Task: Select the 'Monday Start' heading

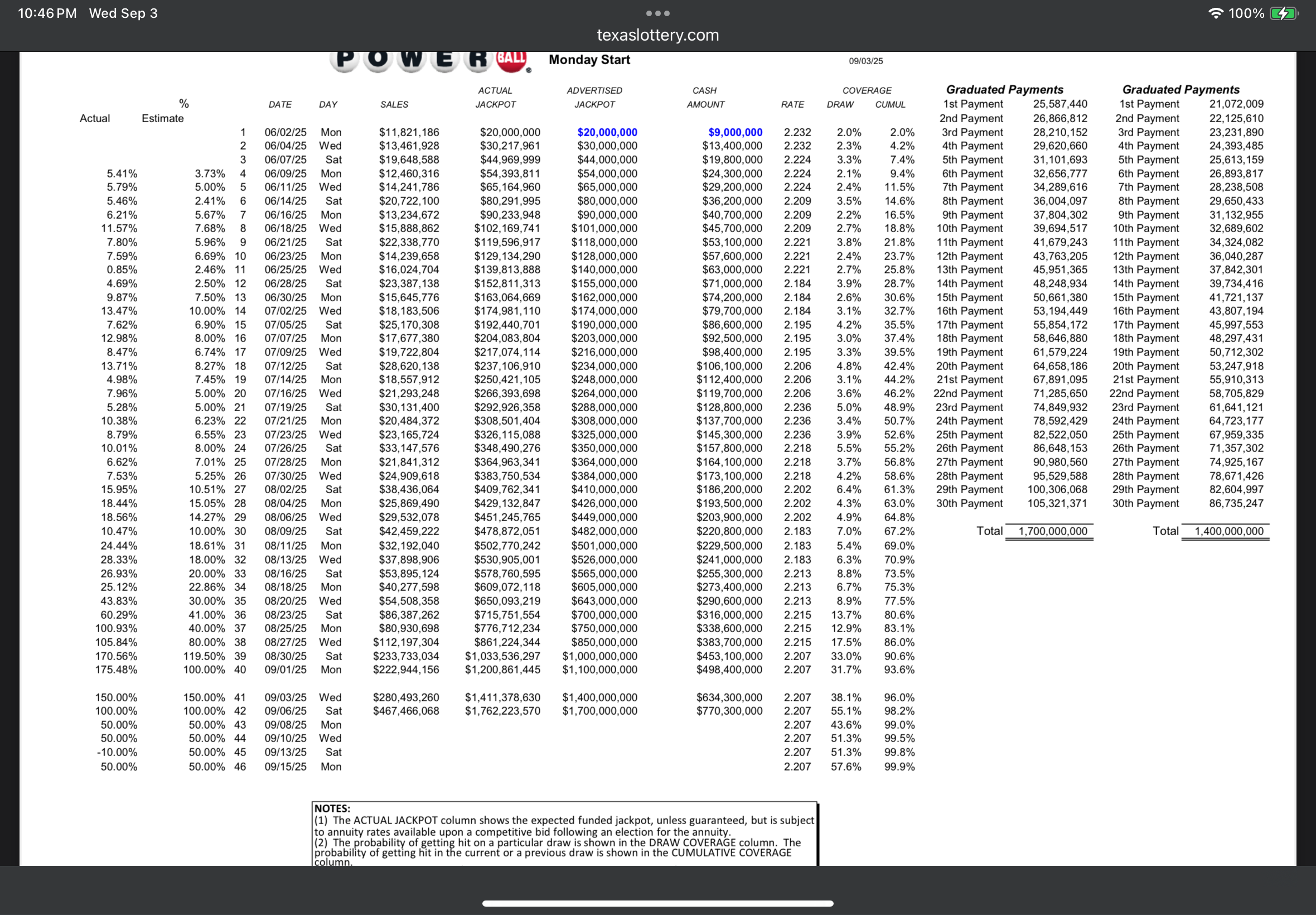Action: 589,60
